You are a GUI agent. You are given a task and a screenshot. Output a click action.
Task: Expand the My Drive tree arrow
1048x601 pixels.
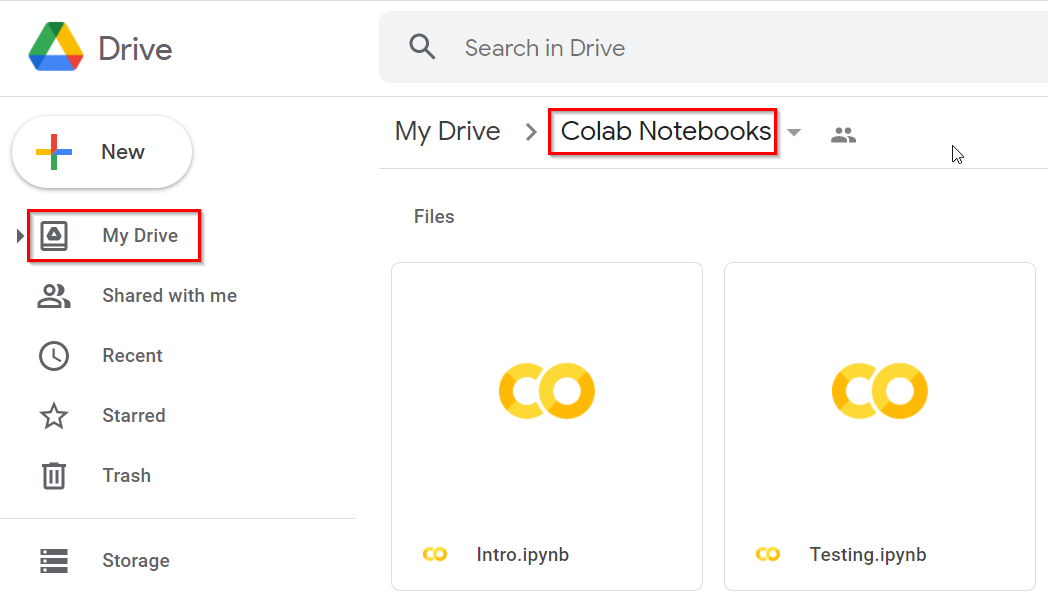(x=20, y=236)
